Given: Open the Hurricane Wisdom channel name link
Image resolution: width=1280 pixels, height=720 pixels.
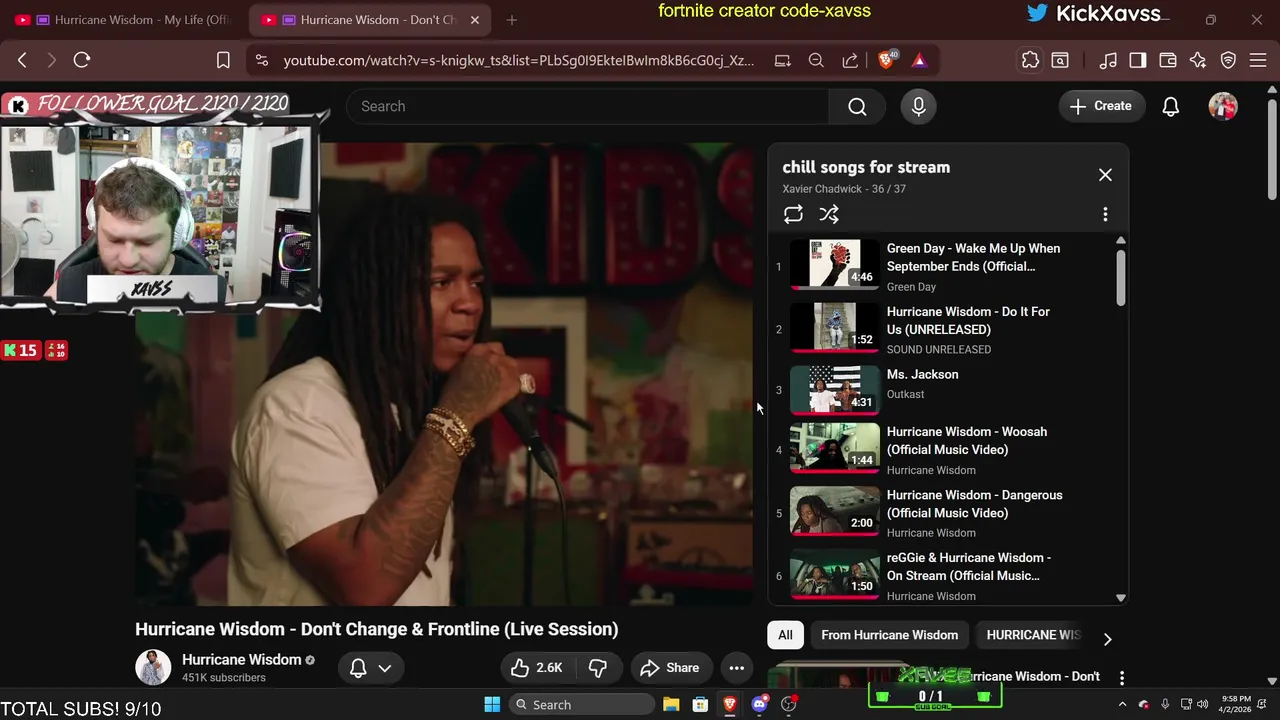Looking at the screenshot, I should pyautogui.click(x=241, y=660).
